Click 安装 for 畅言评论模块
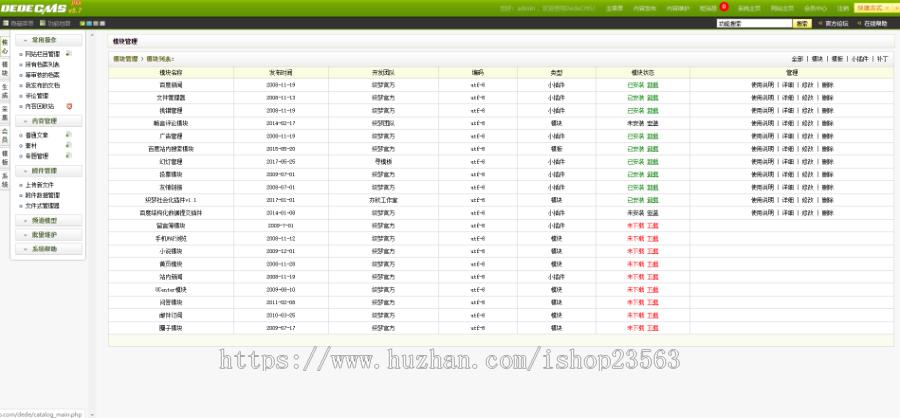Viewport: 900px width, 418px height. coord(653,123)
